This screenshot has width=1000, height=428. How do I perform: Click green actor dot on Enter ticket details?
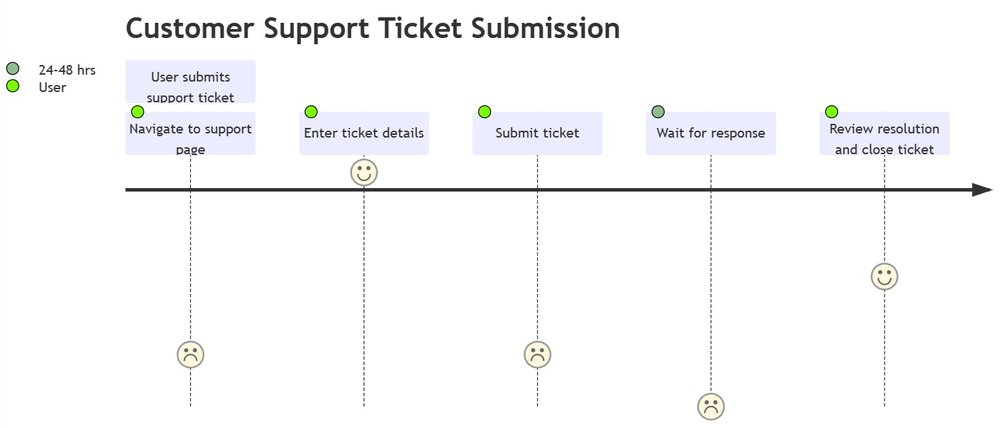click(x=311, y=112)
